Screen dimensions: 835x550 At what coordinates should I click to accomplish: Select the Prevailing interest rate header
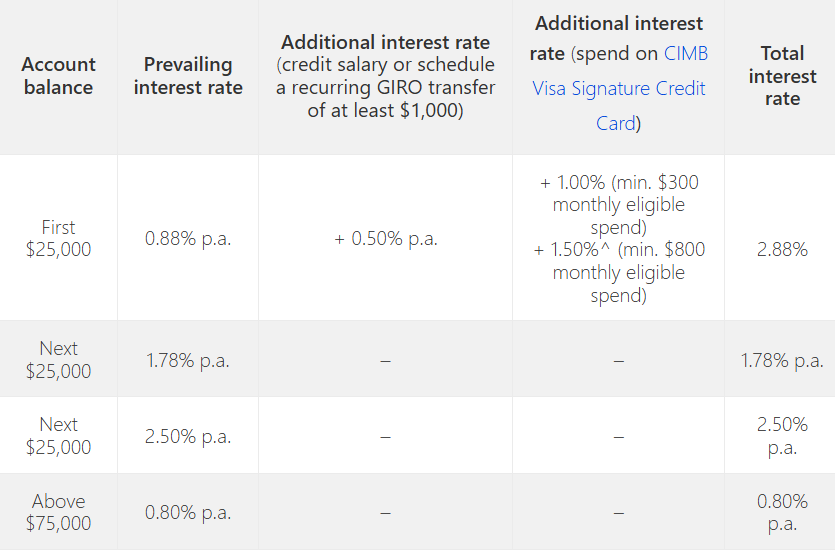click(188, 76)
